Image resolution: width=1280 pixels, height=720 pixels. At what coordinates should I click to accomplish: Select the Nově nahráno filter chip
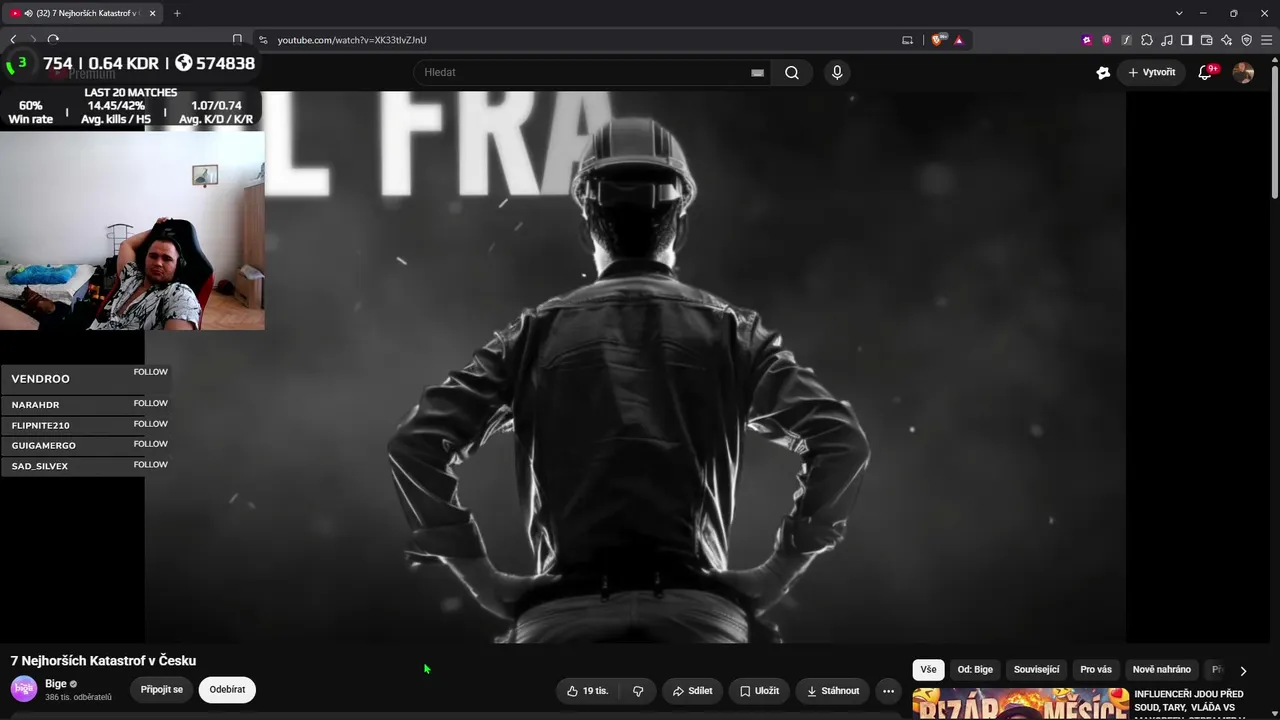pyautogui.click(x=1162, y=670)
